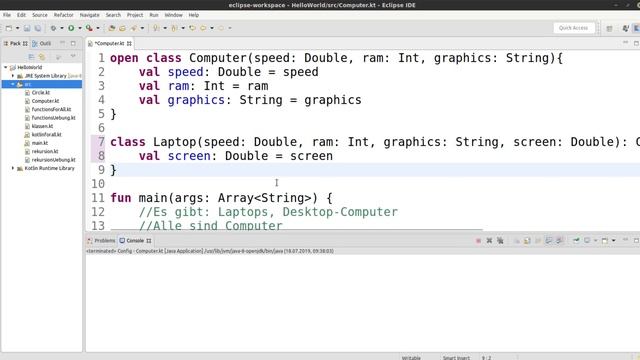The width and height of the screenshot is (640, 360).
Task: Click the External Tools run icon
Action: [89, 28]
